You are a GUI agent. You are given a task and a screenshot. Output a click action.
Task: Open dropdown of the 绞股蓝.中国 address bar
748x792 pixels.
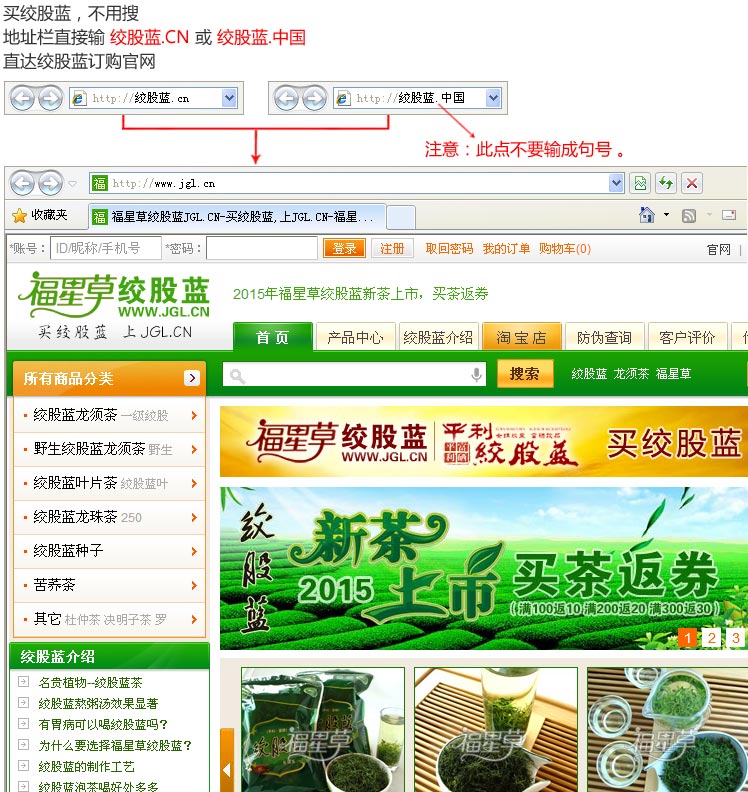[493, 97]
